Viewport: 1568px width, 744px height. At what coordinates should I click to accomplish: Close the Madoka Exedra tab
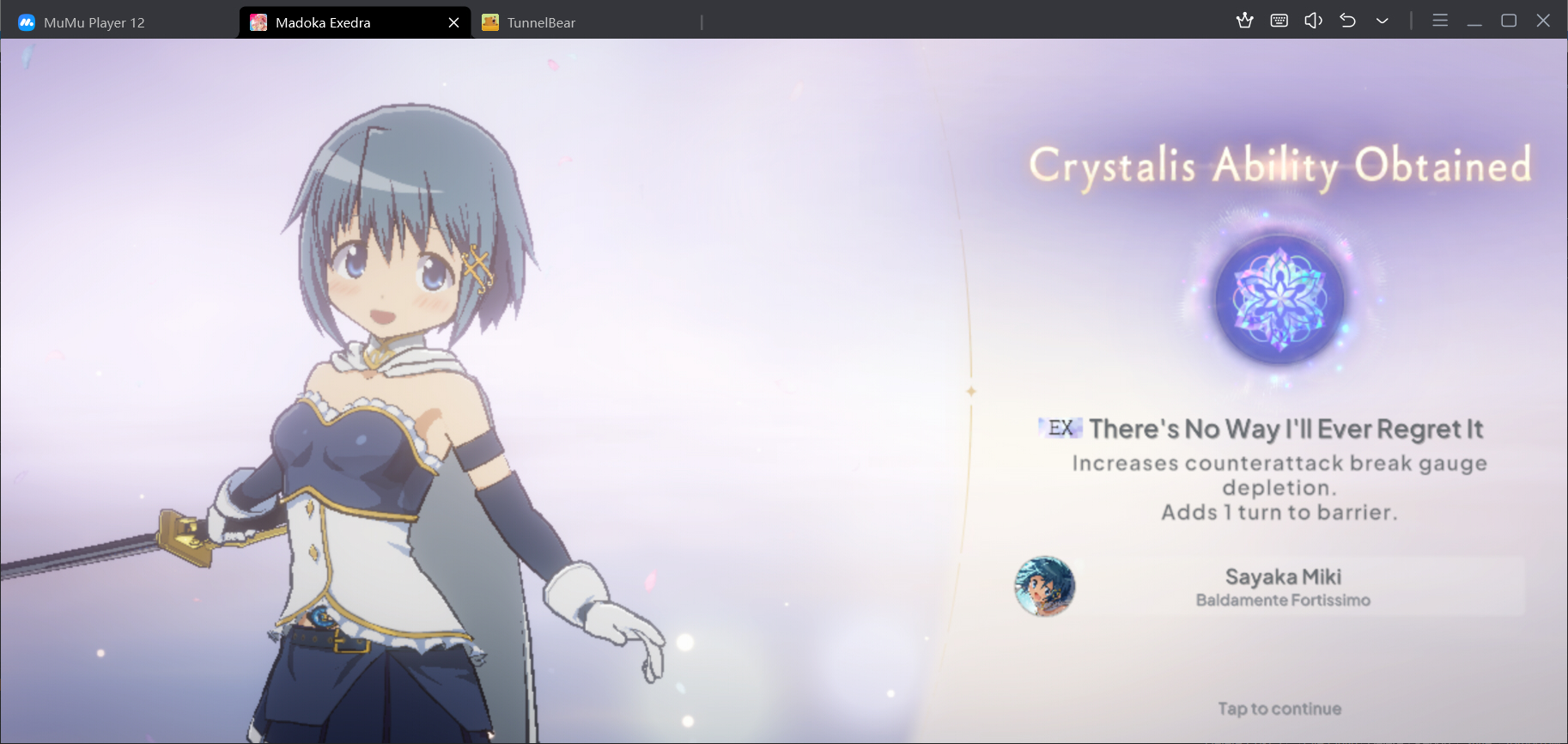click(453, 22)
